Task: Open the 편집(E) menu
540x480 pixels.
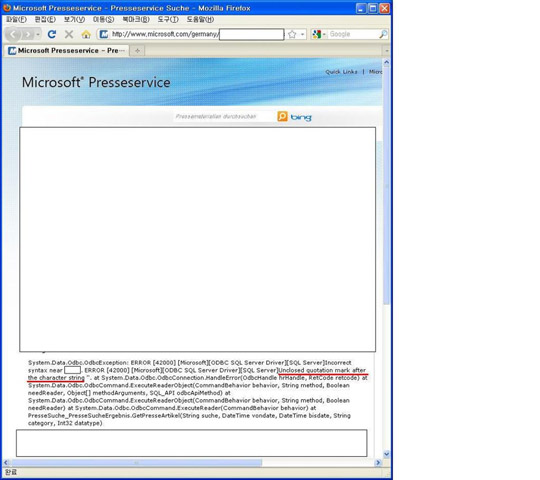Action: tap(45, 19)
